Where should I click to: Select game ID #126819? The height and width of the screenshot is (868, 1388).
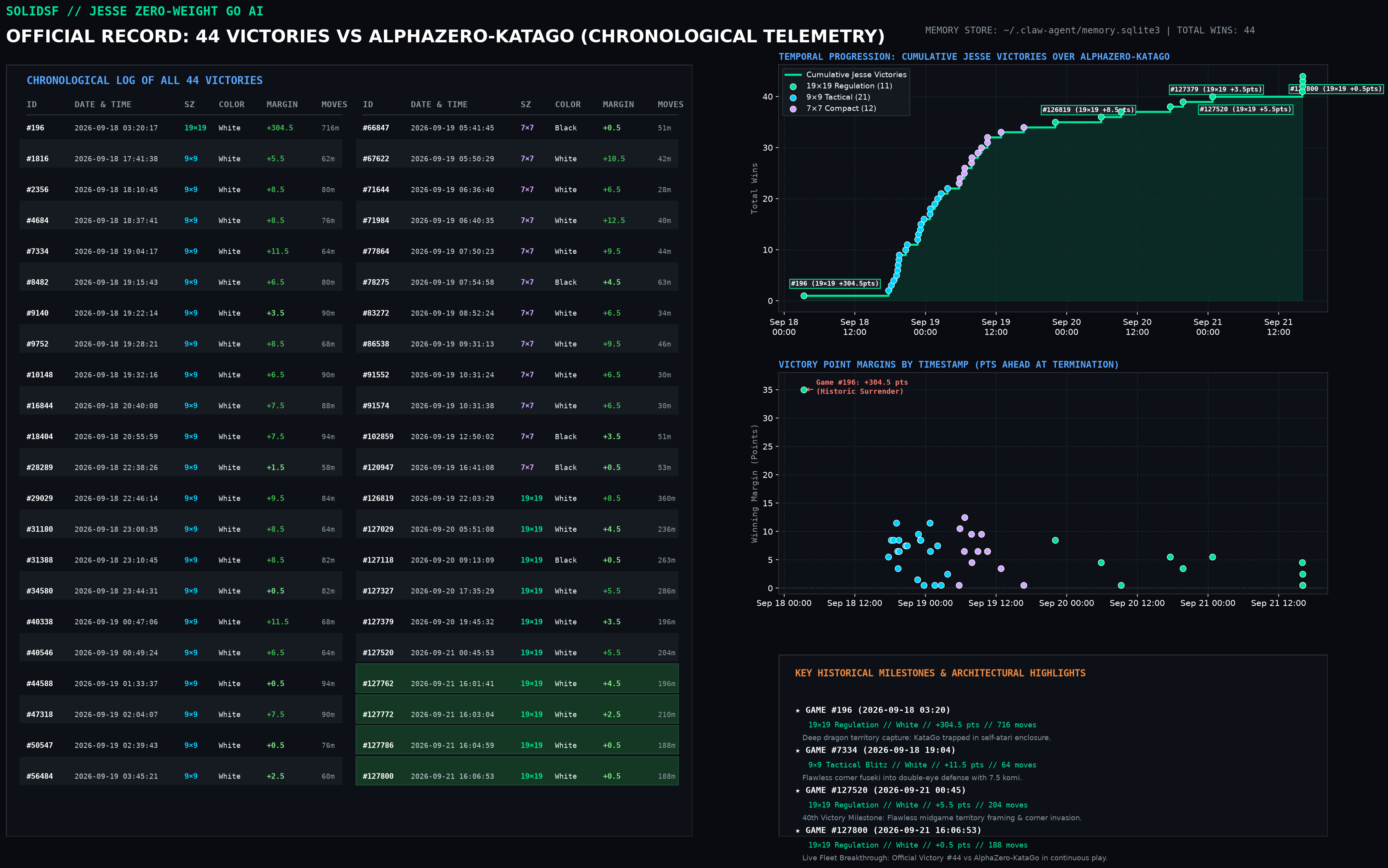pos(378,499)
